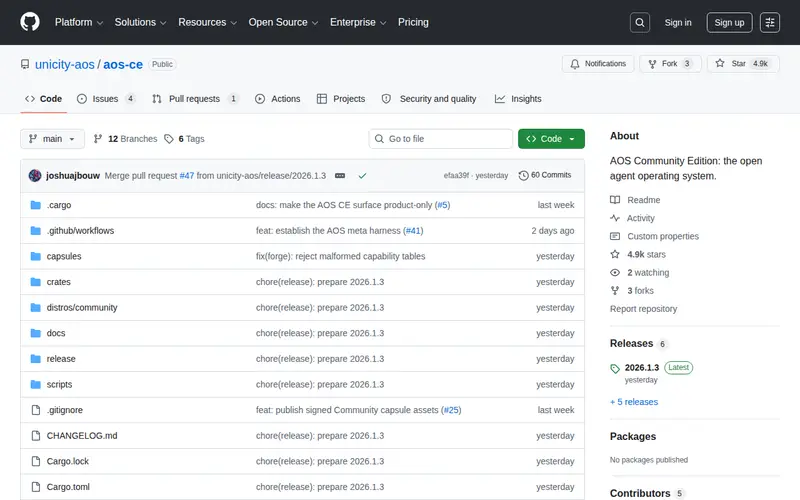The width and height of the screenshot is (800, 500).
Task: Click the .cargo folder icon
Action: click(35, 205)
